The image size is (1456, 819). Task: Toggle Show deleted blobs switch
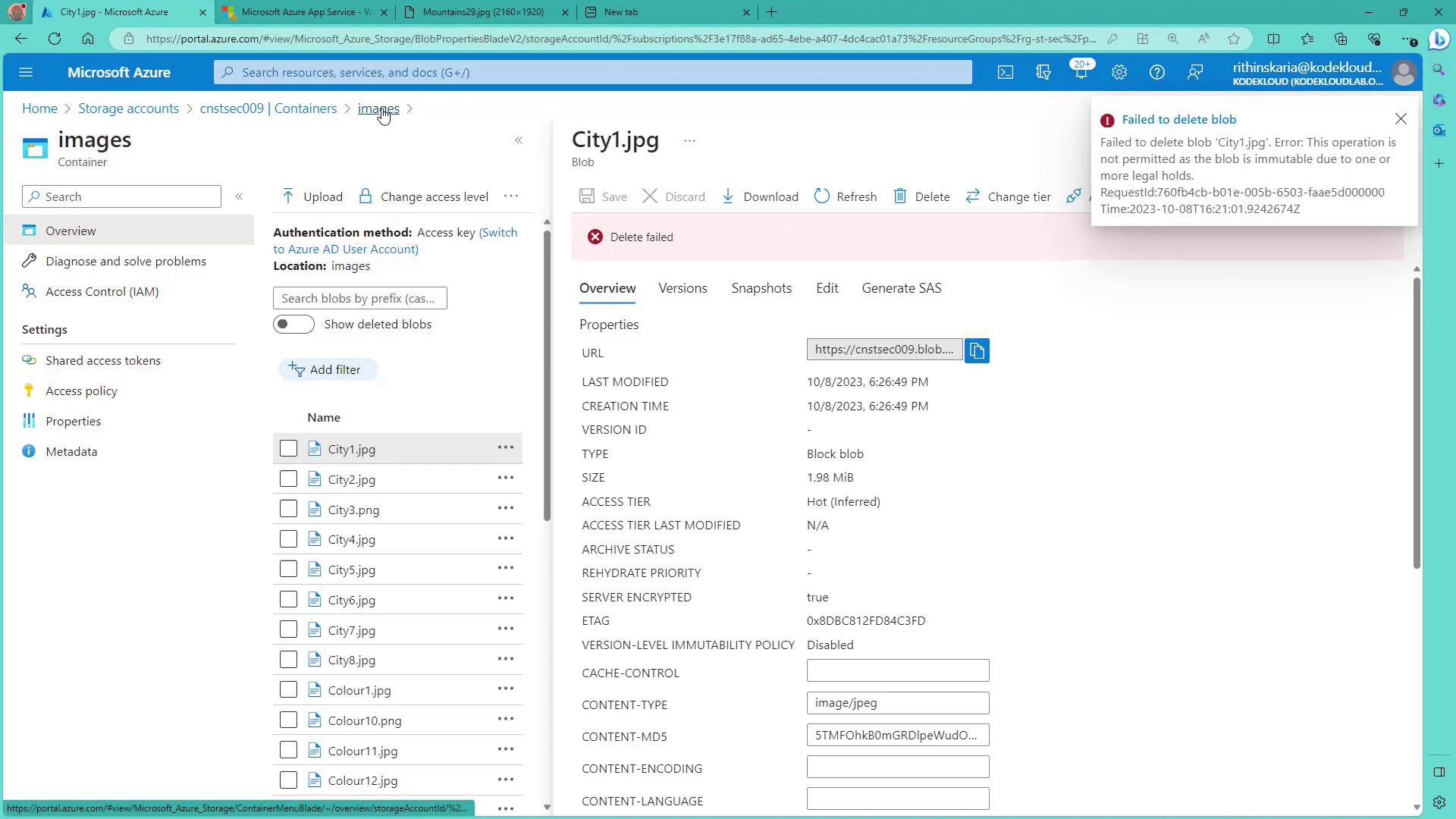point(293,325)
